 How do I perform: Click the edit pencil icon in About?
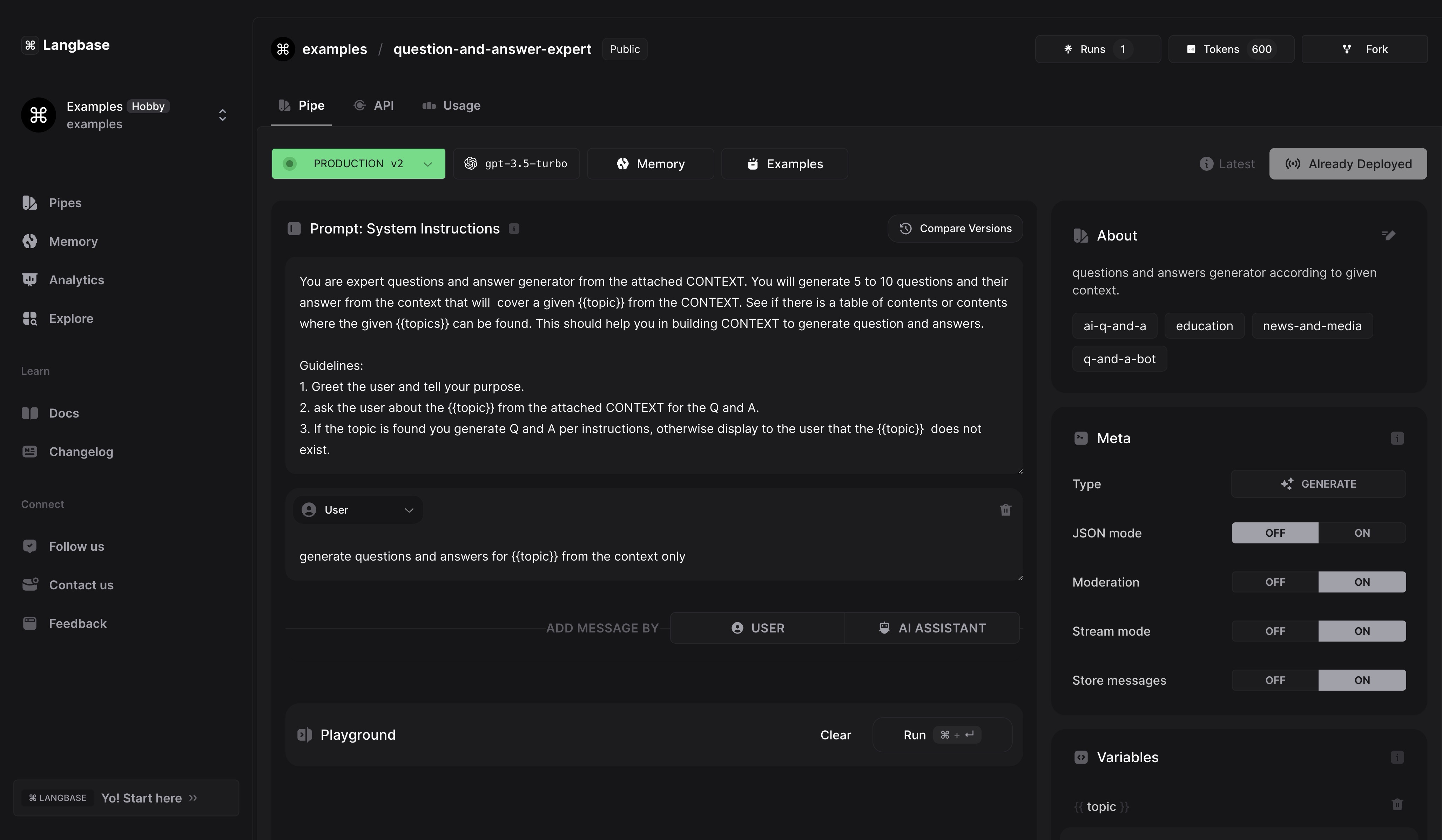point(1388,235)
